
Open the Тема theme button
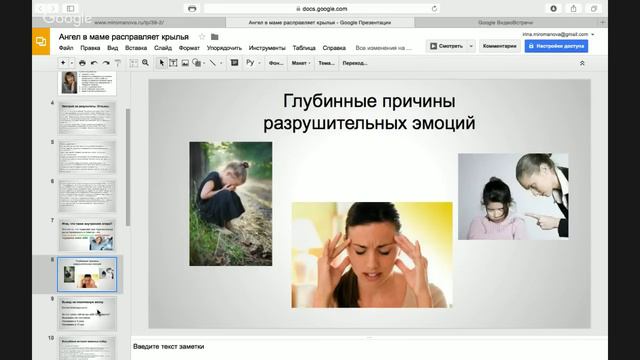tap(326, 63)
